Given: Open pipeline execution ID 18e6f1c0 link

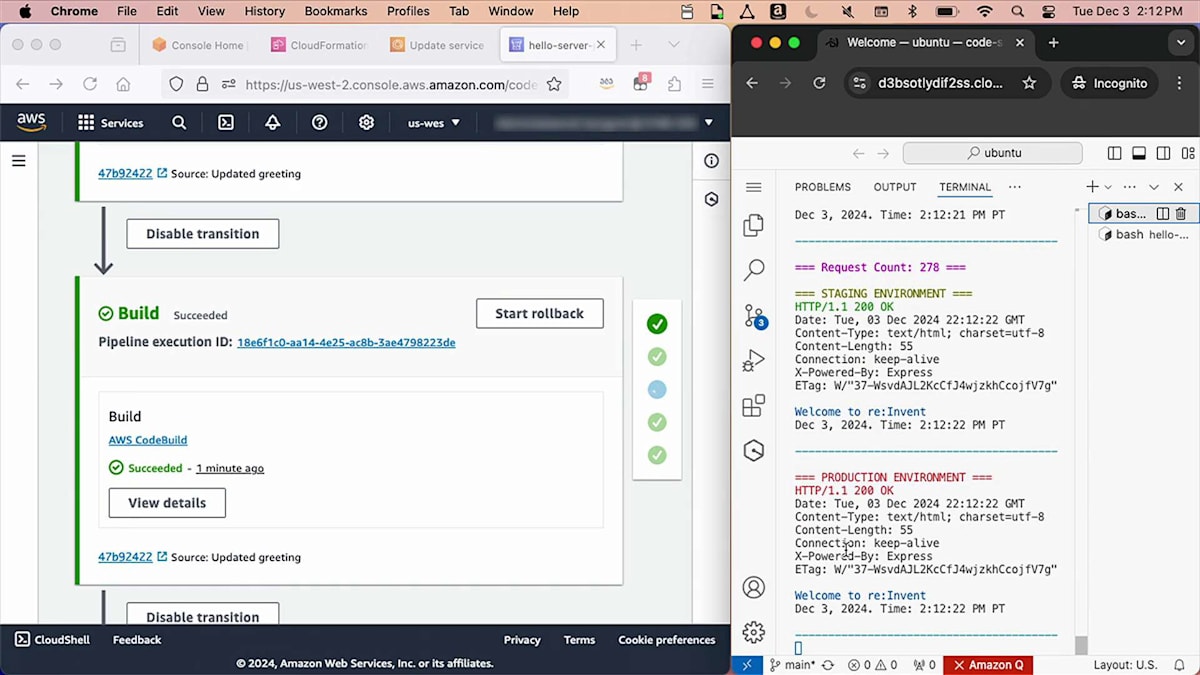Looking at the screenshot, I should click(x=346, y=342).
